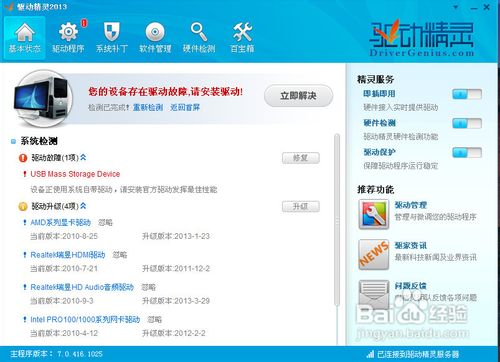500x362 pixels.
Task: Click 升级版本:2011-12-2 text
Action: click(x=176, y=269)
